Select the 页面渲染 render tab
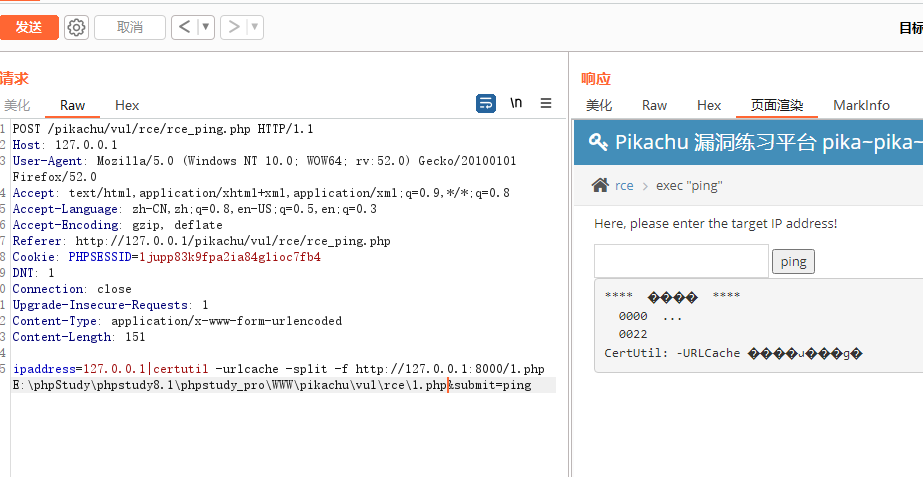The height and width of the screenshot is (477, 923). pos(777,105)
